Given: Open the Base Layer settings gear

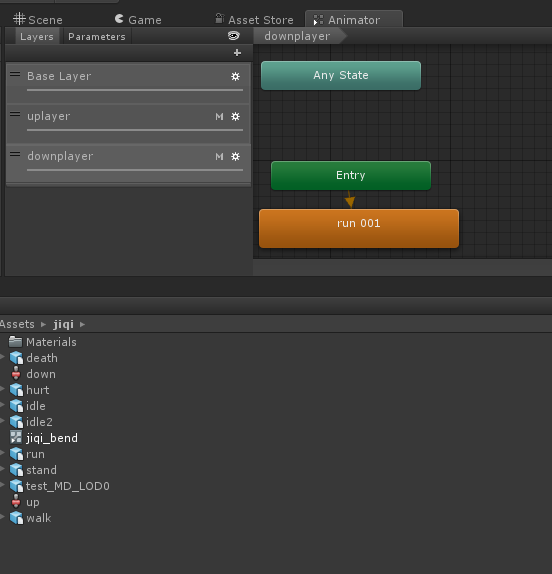Looking at the screenshot, I should pyautogui.click(x=235, y=77).
